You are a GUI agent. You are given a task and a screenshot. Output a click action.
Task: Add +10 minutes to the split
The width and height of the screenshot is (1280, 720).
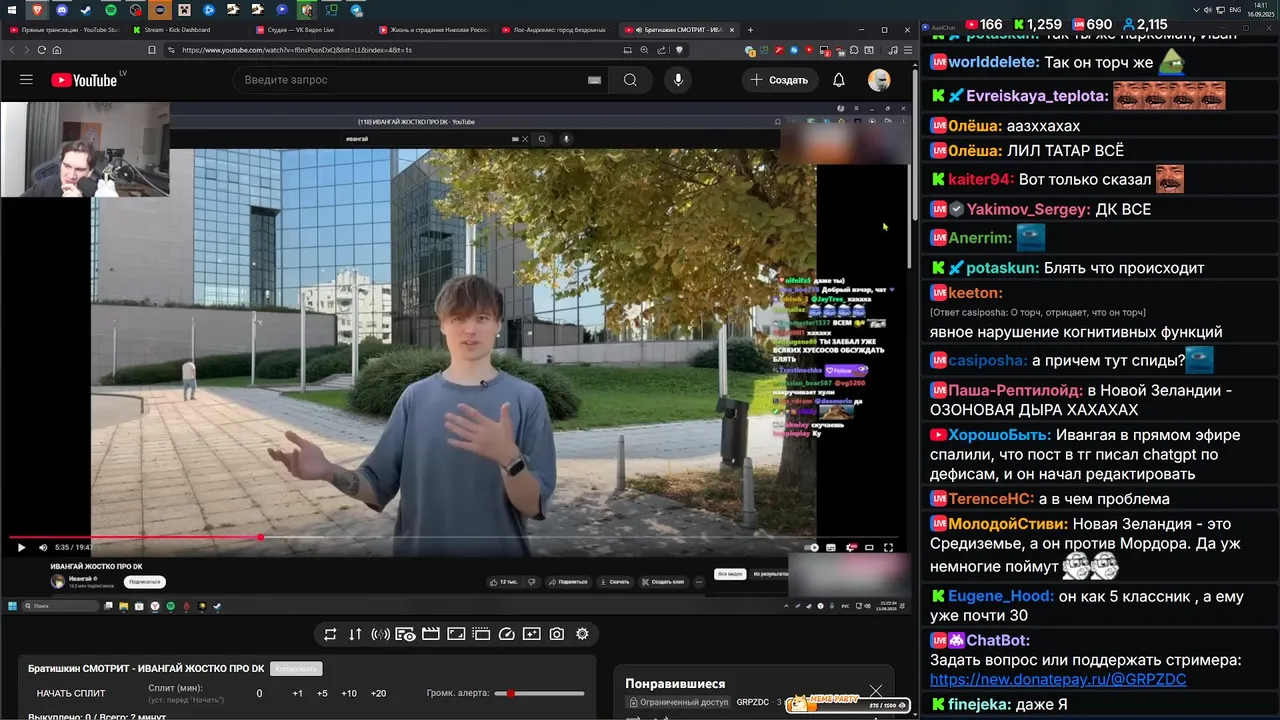coord(349,693)
